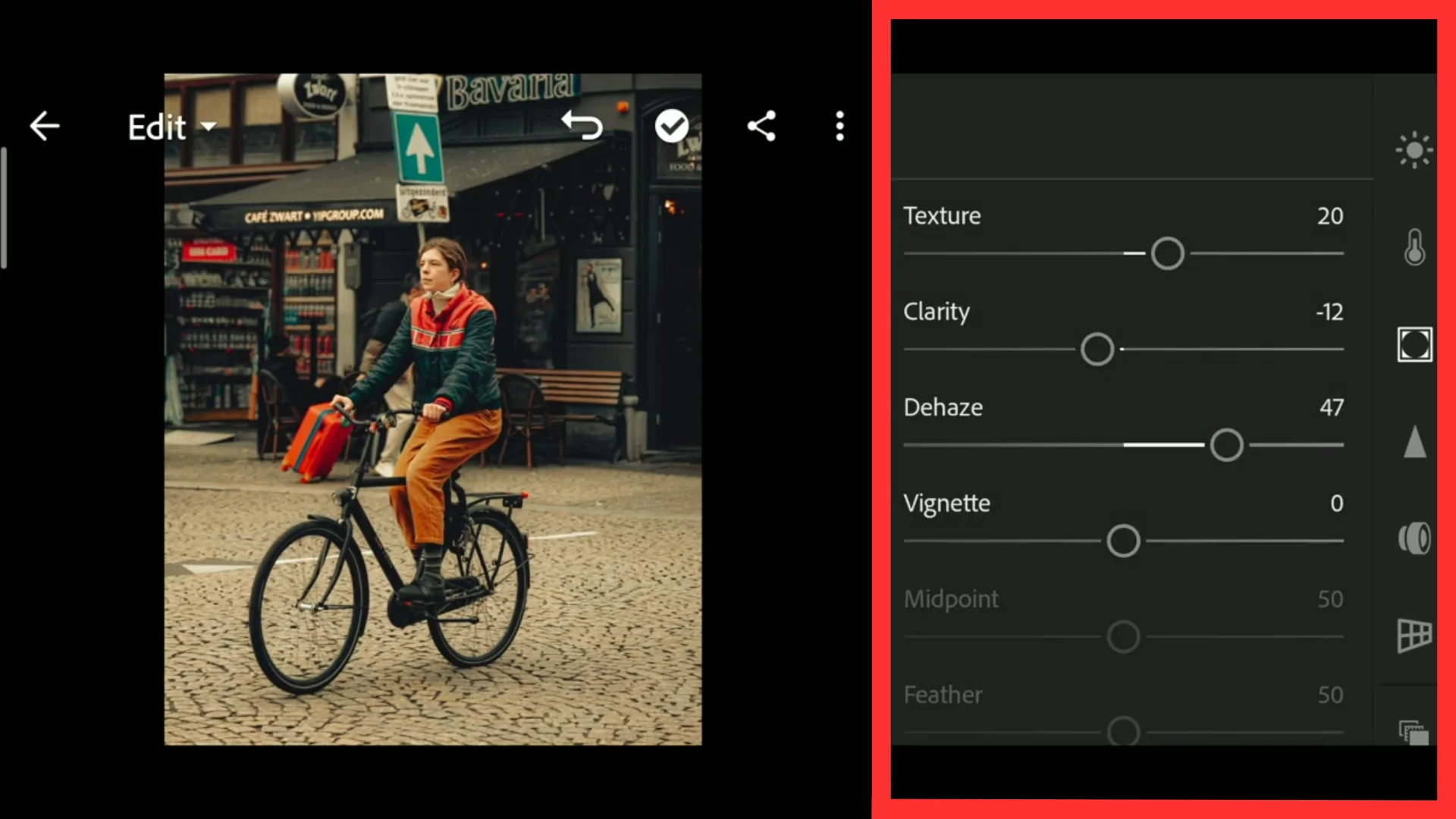The width and height of the screenshot is (1456, 819).
Task: Adjust the Texture slider handle
Action: (x=1167, y=253)
